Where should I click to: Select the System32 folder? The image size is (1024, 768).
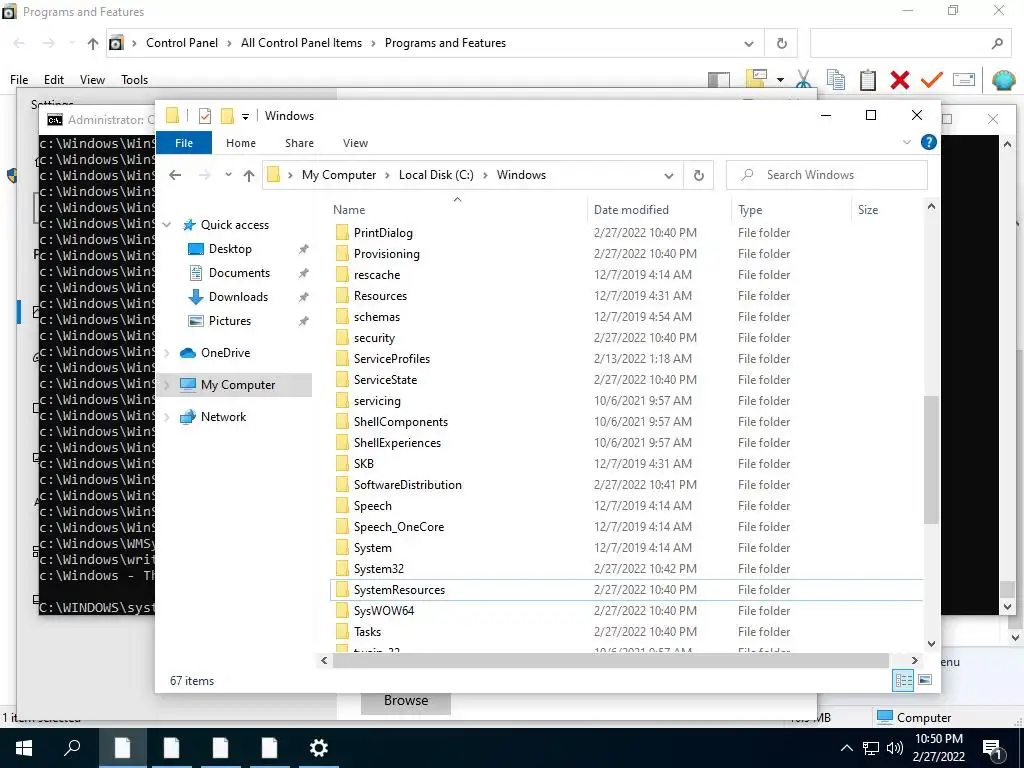[x=379, y=569]
